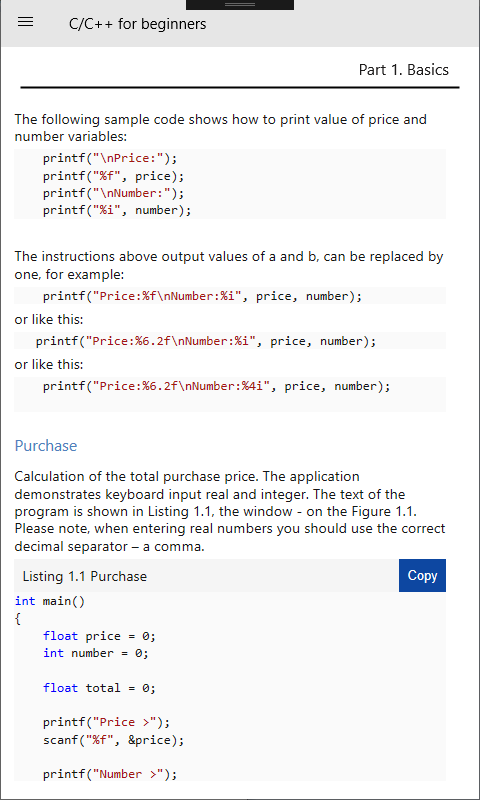The height and width of the screenshot is (800, 480).
Task: Click the "int number = 0;" declaration
Action: pos(96,653)
